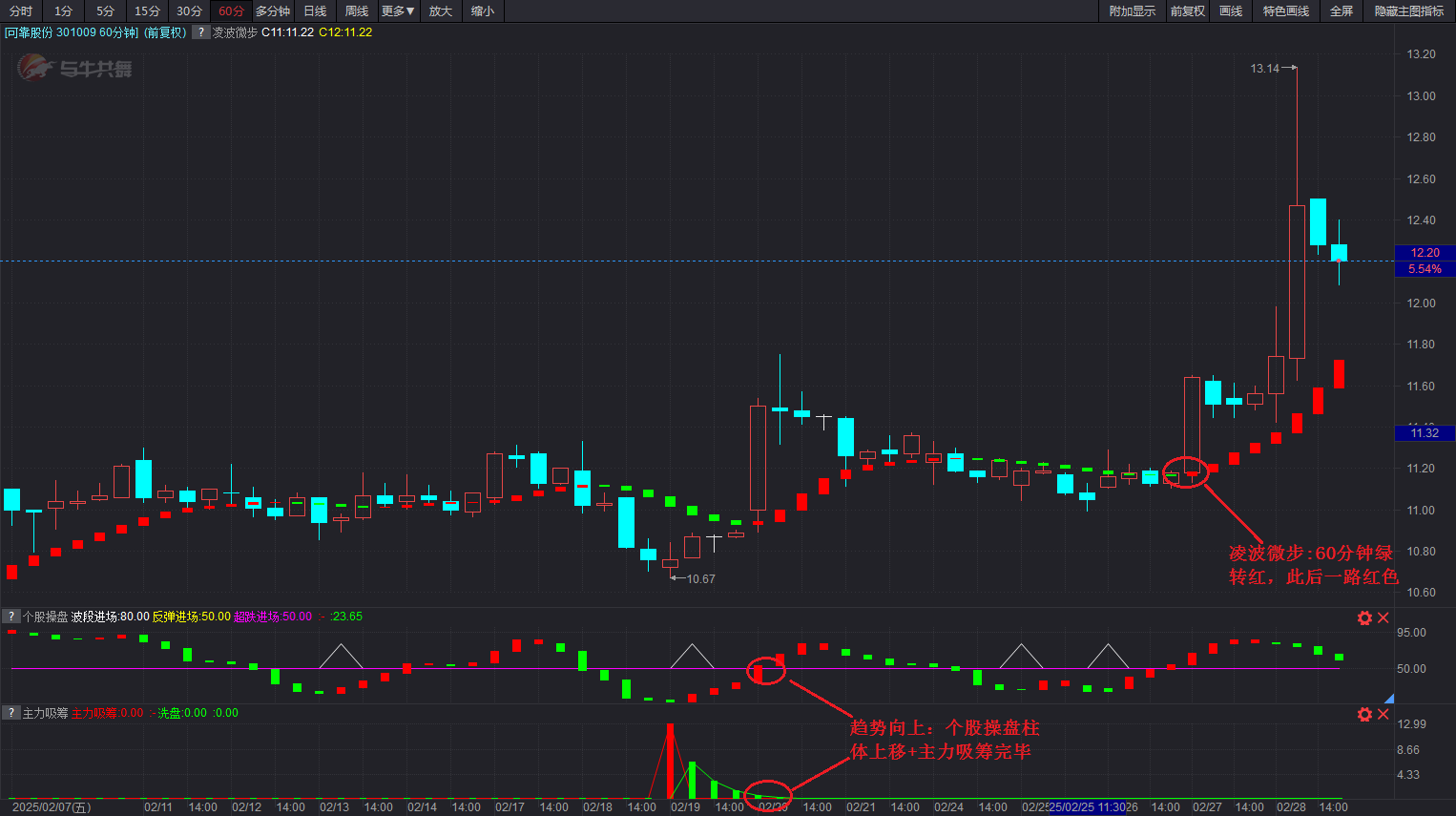Click the 12.20 current price tag
The width and height of the screenshot is (1456, 816).
(1425, 253)
